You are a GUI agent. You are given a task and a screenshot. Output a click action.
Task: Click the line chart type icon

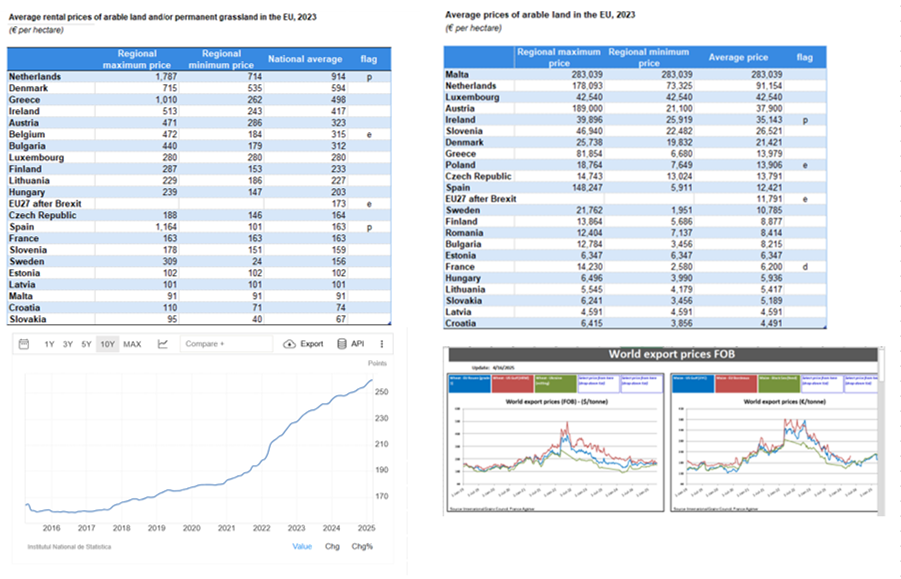[x=162, y=344]
